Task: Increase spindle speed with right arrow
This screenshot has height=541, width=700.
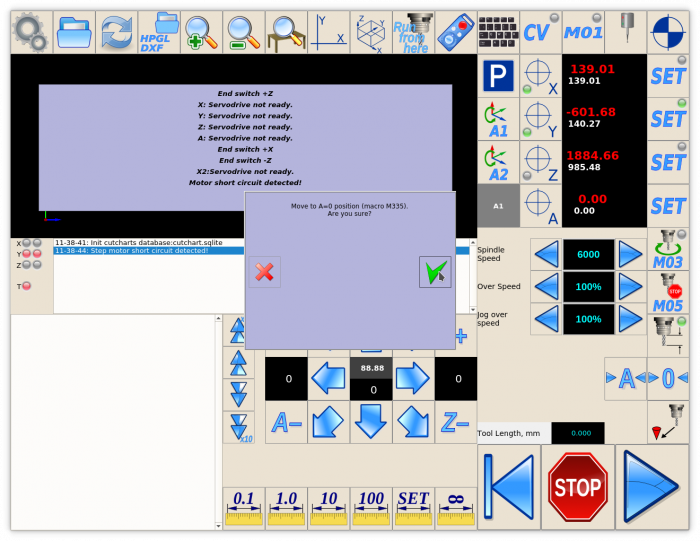Action: coord(629,255)
